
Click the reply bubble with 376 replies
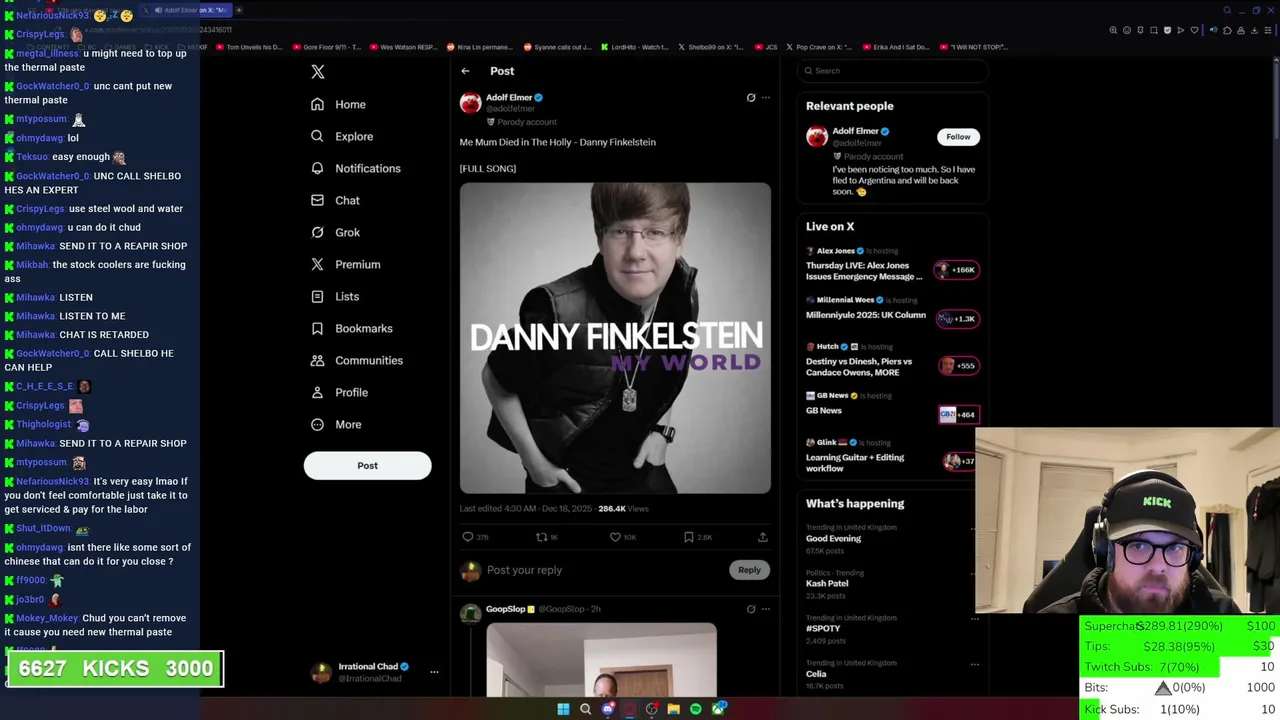tap(475, 537)
